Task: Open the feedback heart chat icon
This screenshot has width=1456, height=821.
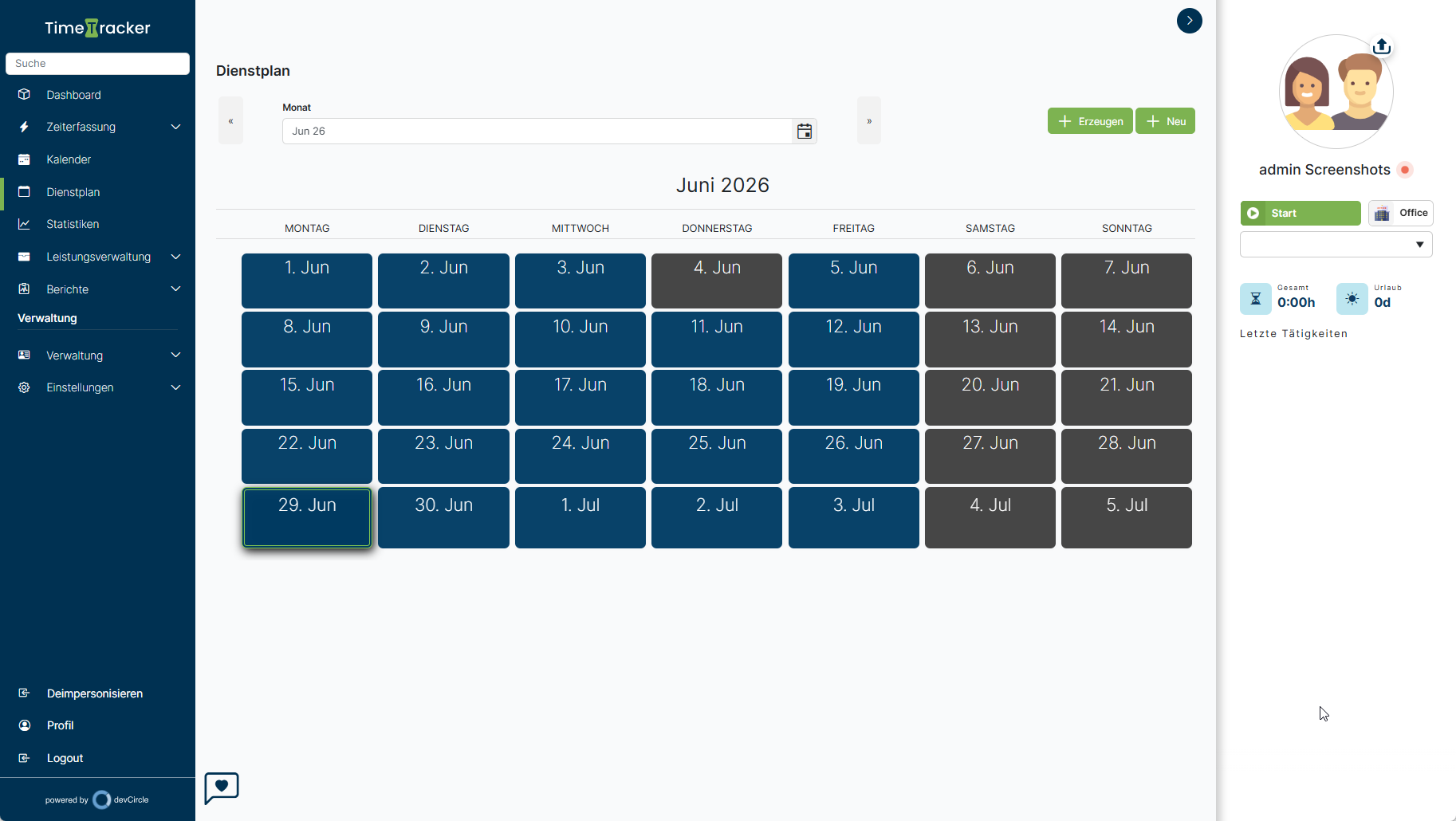Action: click(x=222, y=788)
